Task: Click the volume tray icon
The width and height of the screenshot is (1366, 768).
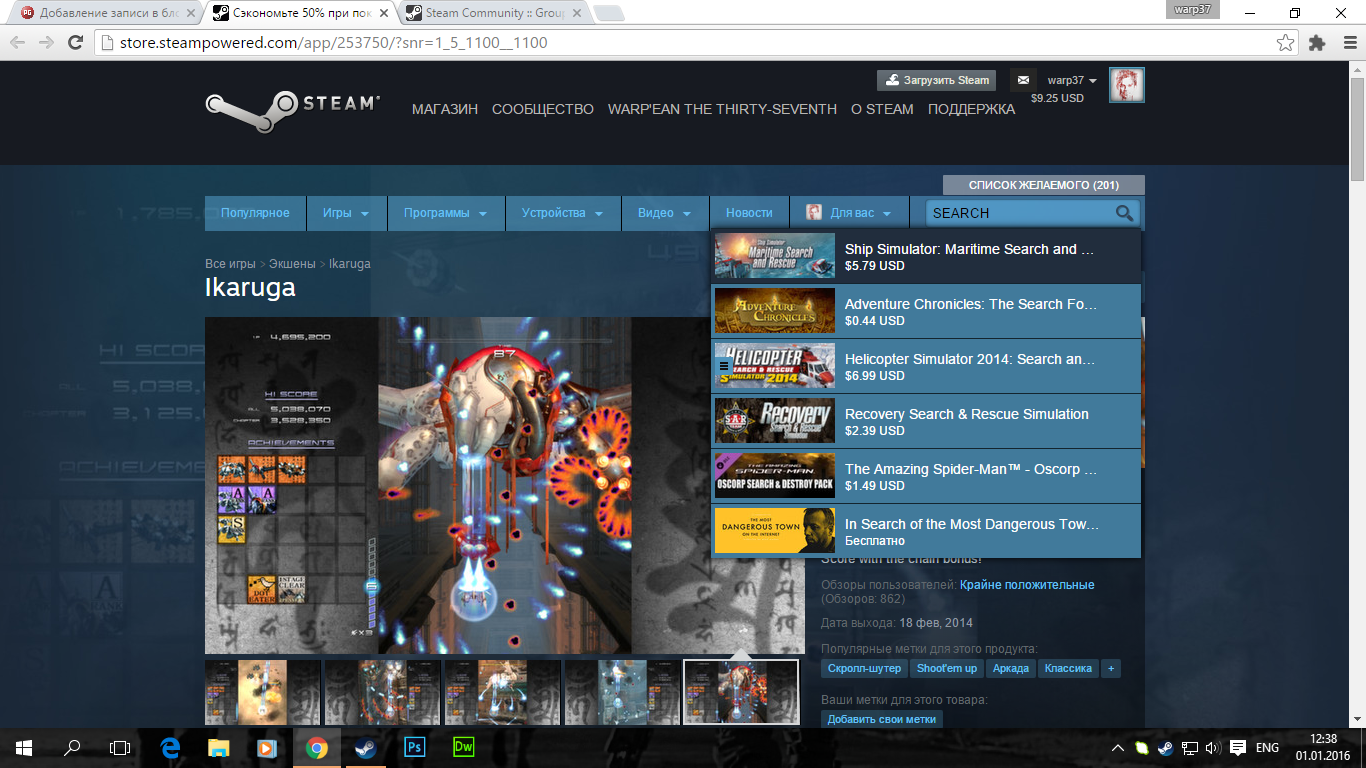Action: 1213,747
